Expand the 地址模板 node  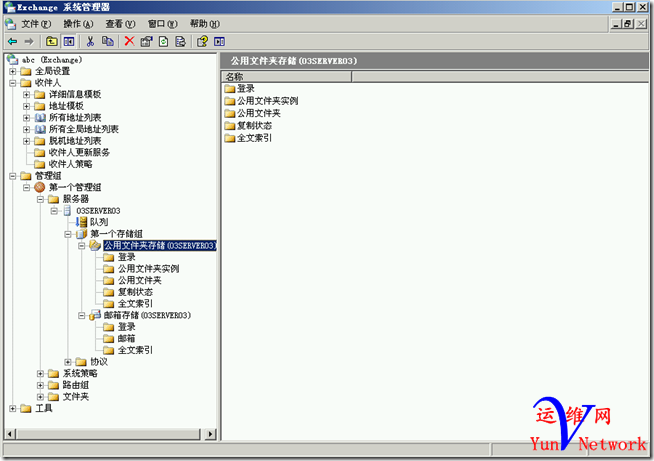coord(26,106)
